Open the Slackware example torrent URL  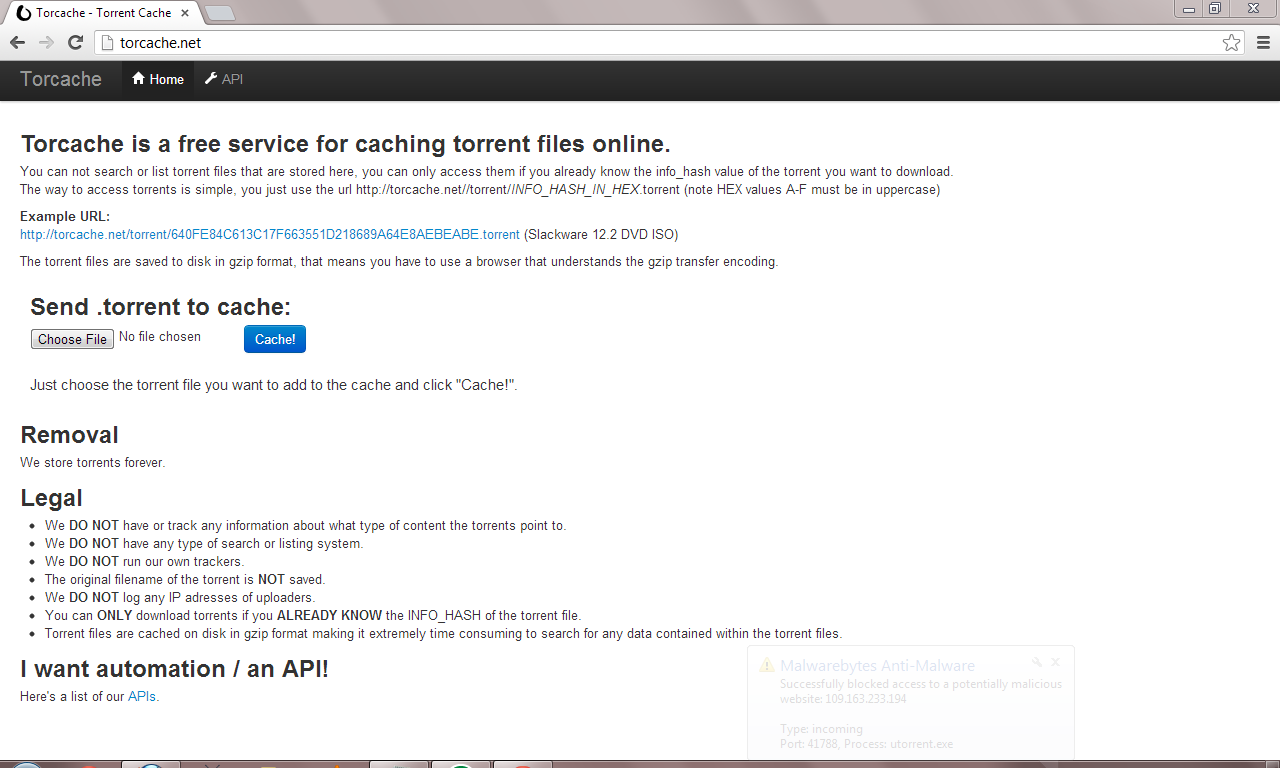tap(270, 235)
